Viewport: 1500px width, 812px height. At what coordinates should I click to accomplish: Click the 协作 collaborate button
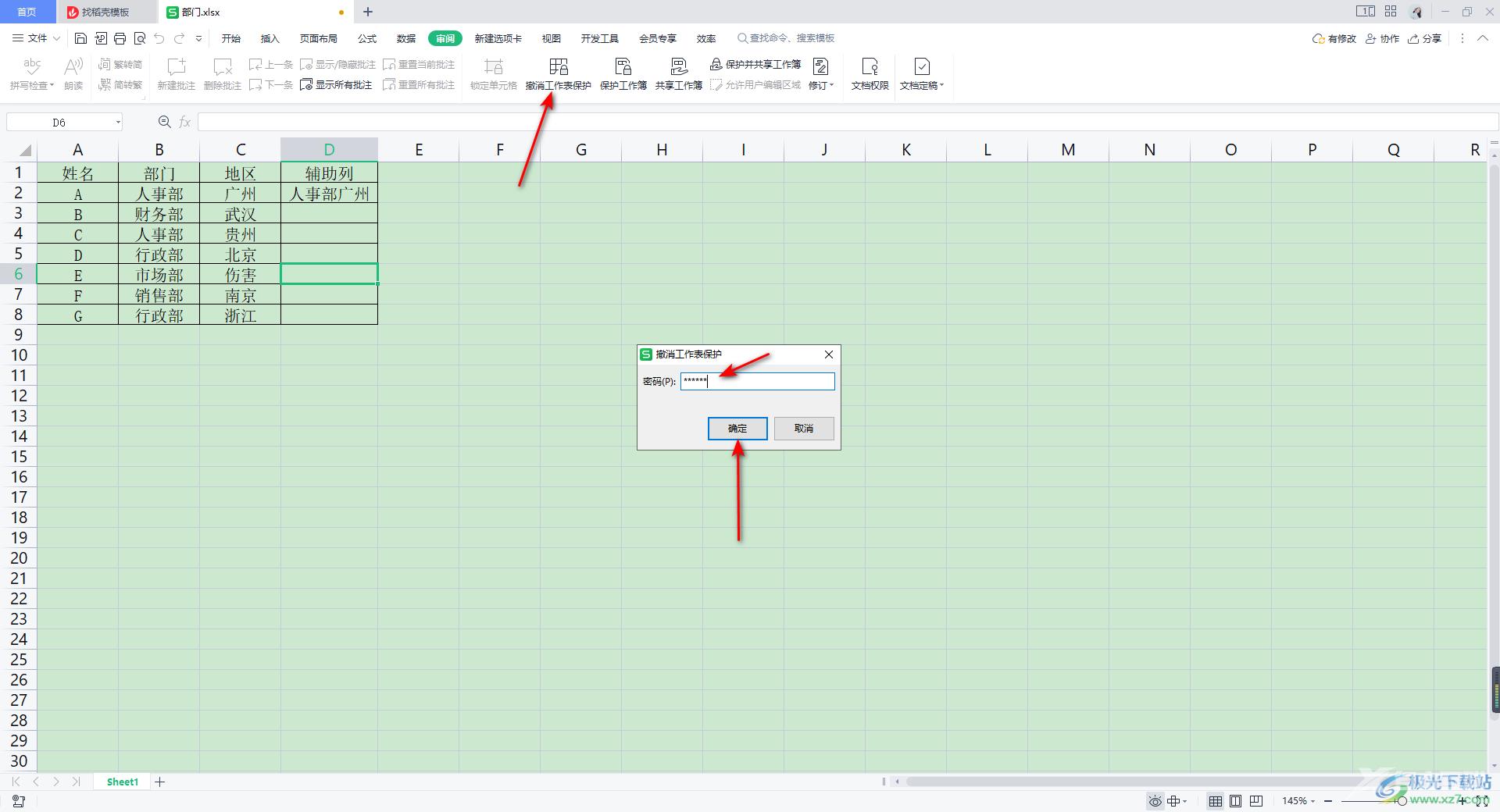pos(1383,38)
